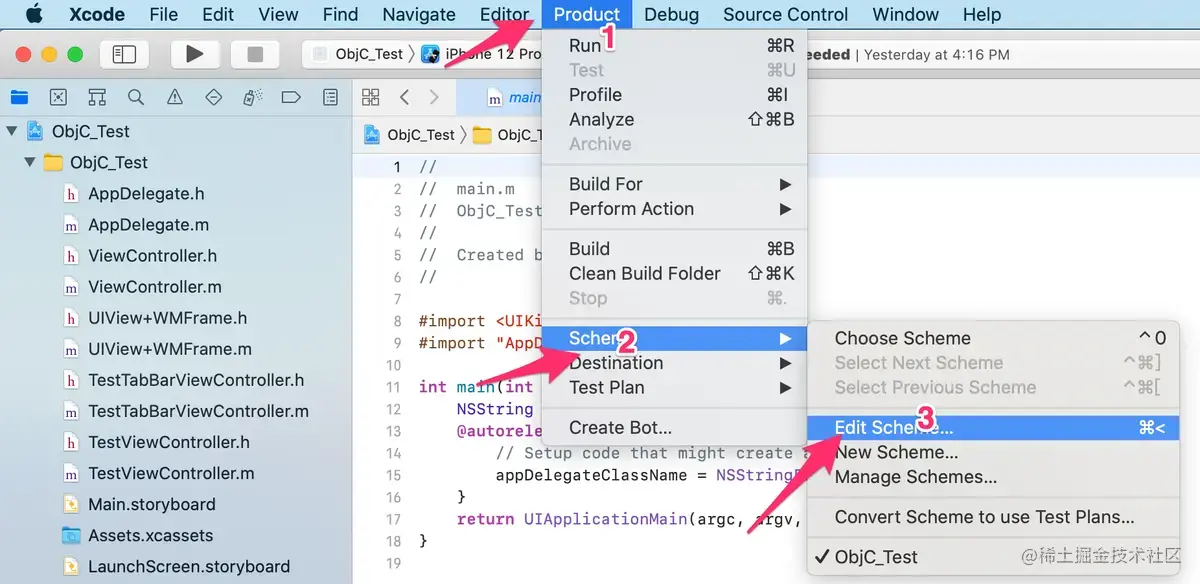
Task: Select LaunchScreen.storyboard in navigator
Action: [x=189, y=566]
